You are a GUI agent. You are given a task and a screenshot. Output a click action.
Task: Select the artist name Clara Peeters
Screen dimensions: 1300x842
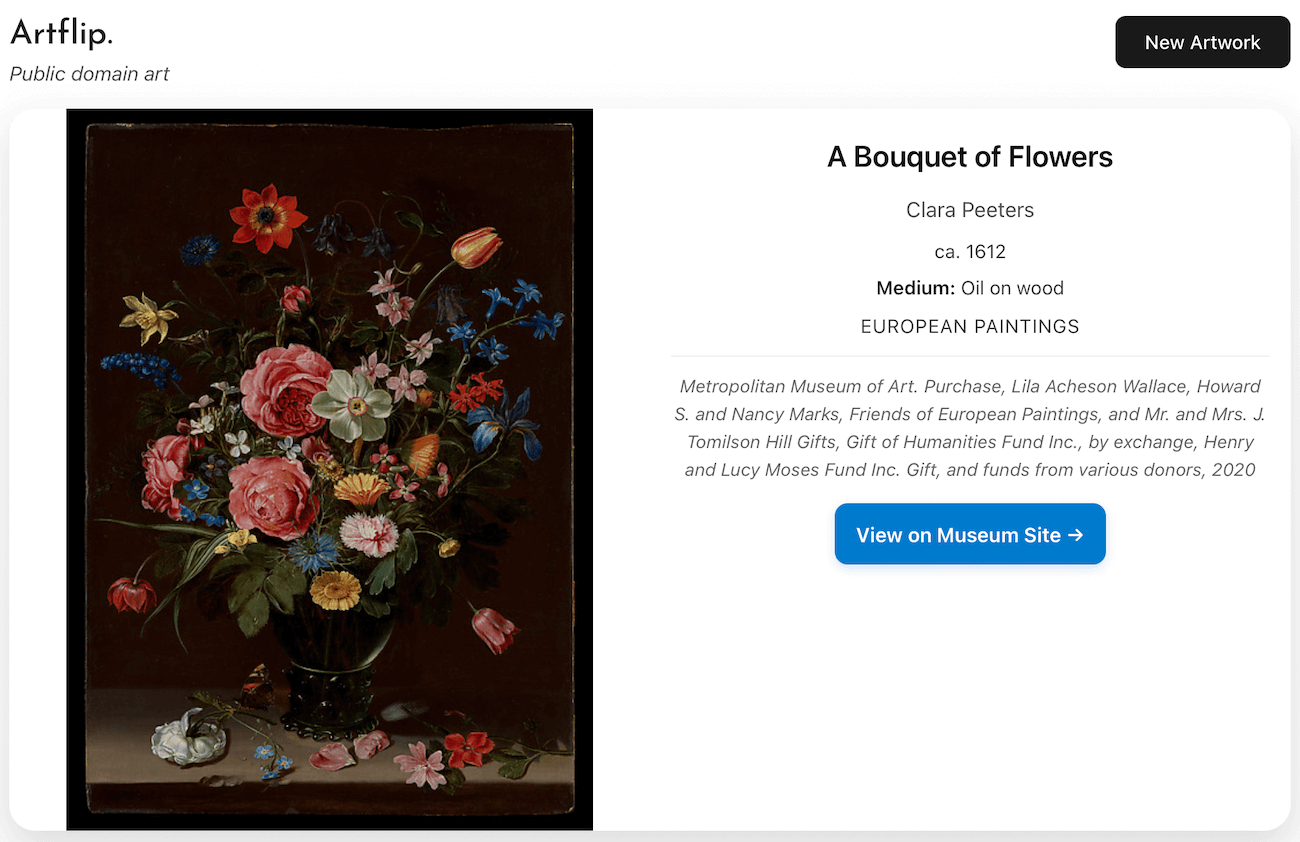click(969, 210)
